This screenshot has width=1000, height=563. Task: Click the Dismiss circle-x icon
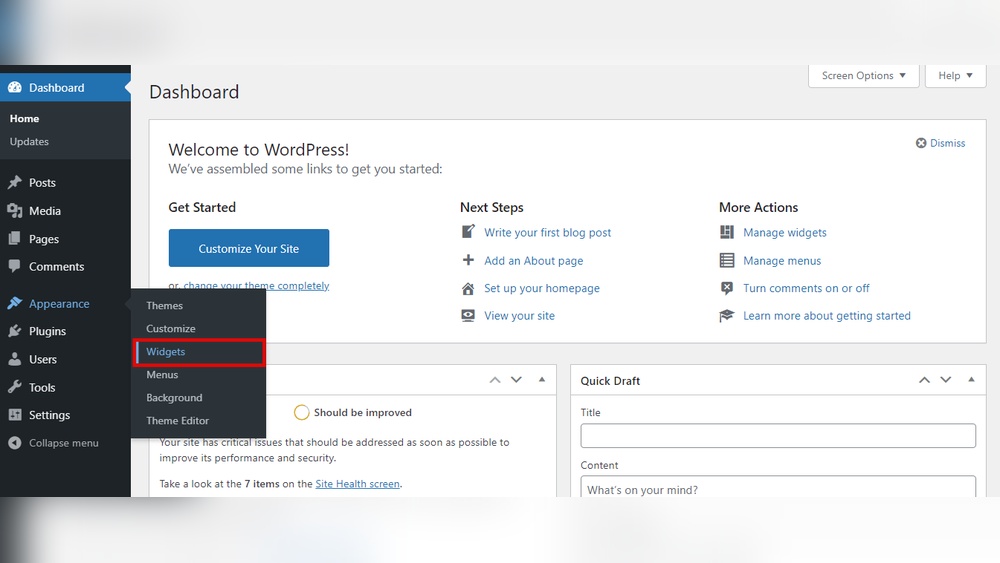click(921, 143)
